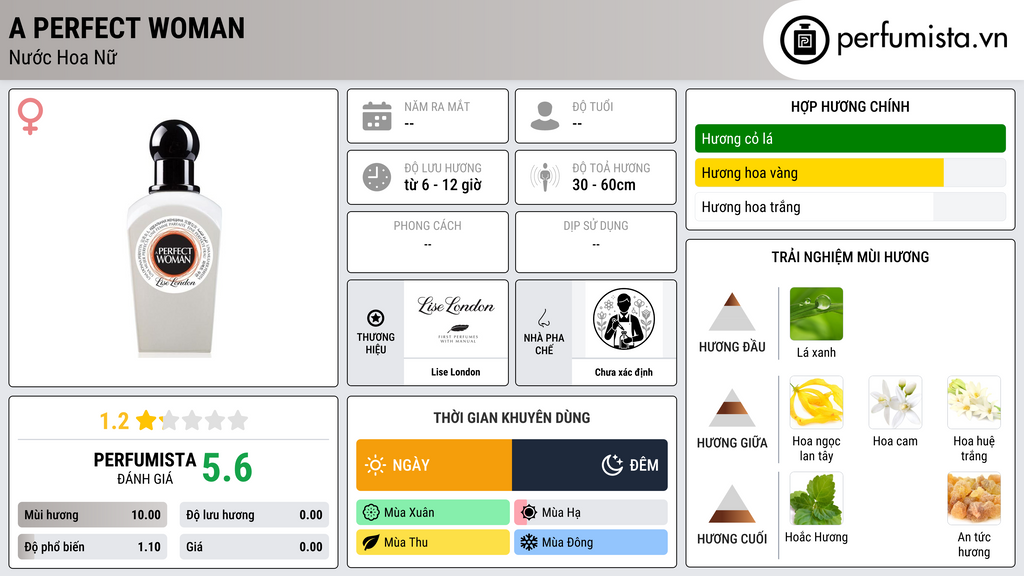Click the clock icon for Độ lưu hương
Viewport: 1024px width, 576px height.
(x=377, y=177)
